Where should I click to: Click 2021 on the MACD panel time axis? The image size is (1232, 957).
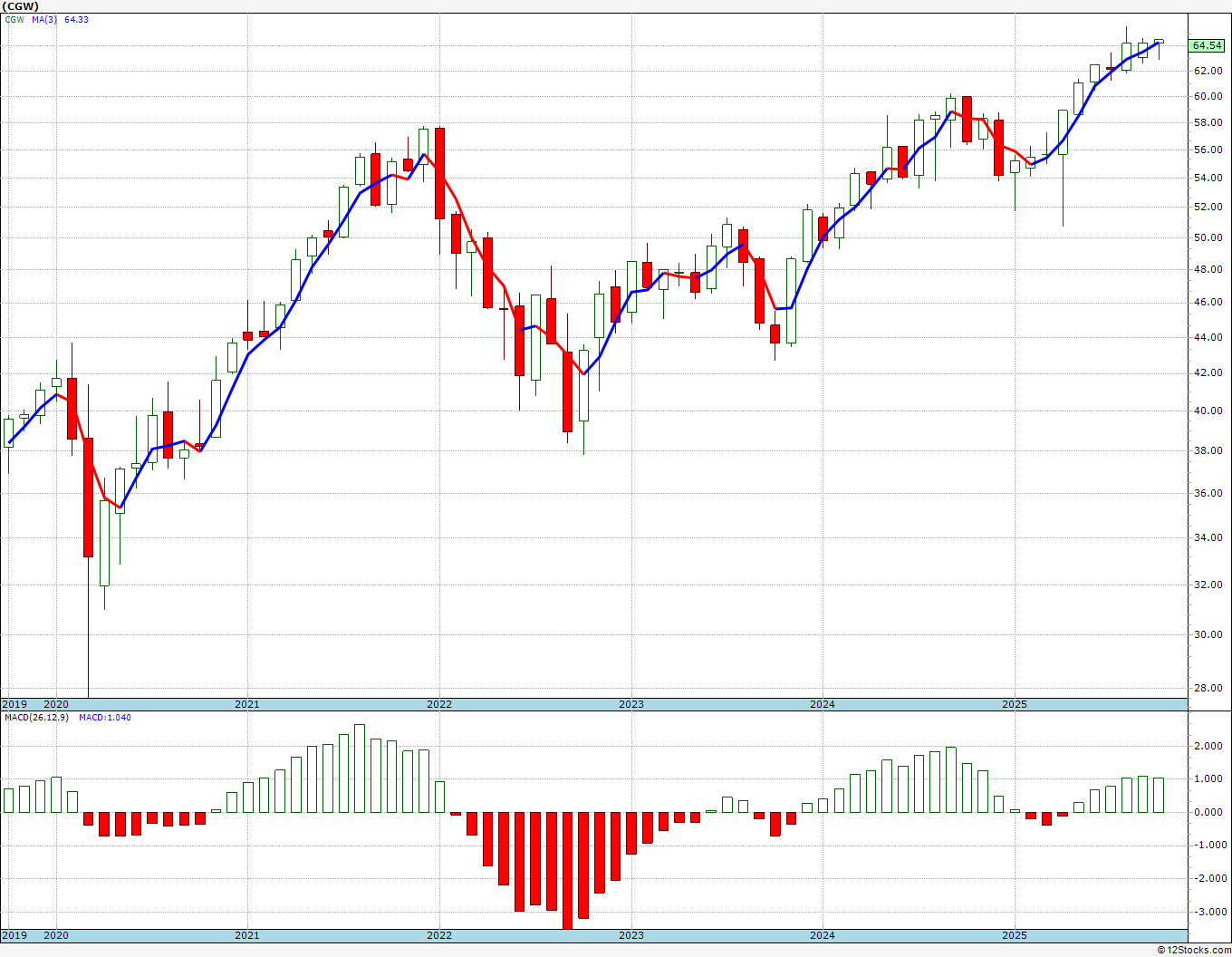247,935
